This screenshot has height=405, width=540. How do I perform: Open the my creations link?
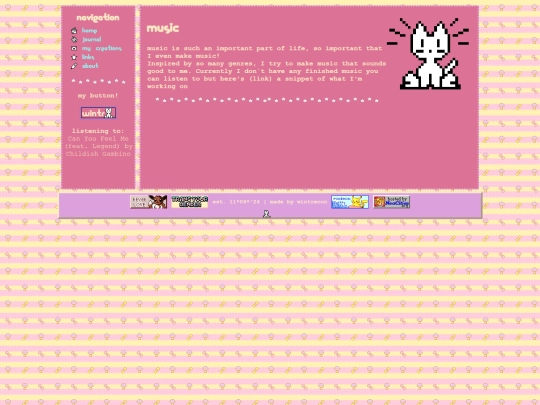[102, 48]
